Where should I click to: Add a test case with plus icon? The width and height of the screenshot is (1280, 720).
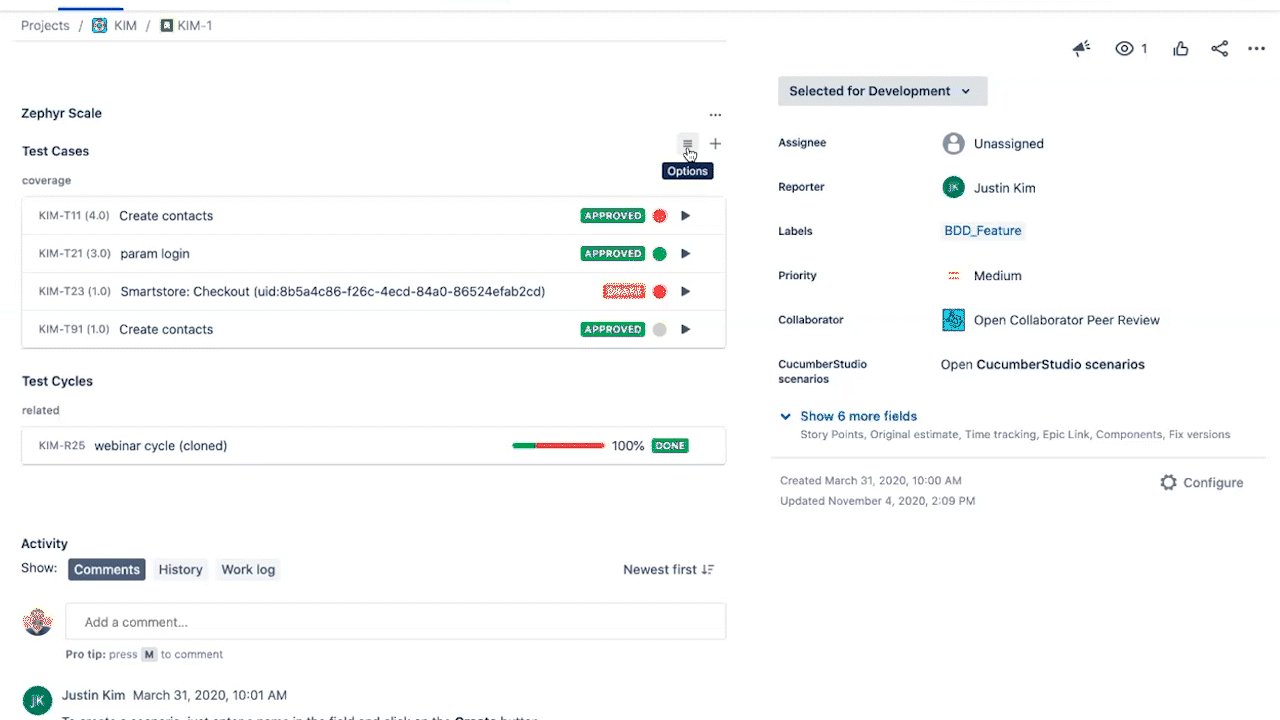coord(715,144)
